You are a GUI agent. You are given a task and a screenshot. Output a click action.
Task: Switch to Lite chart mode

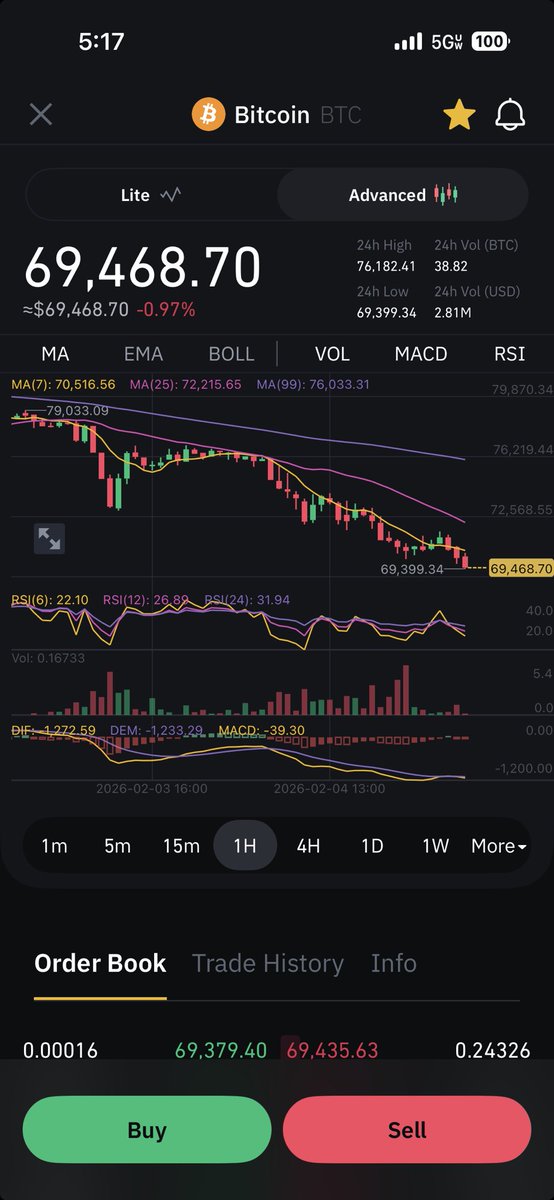(x=151, y=195)
